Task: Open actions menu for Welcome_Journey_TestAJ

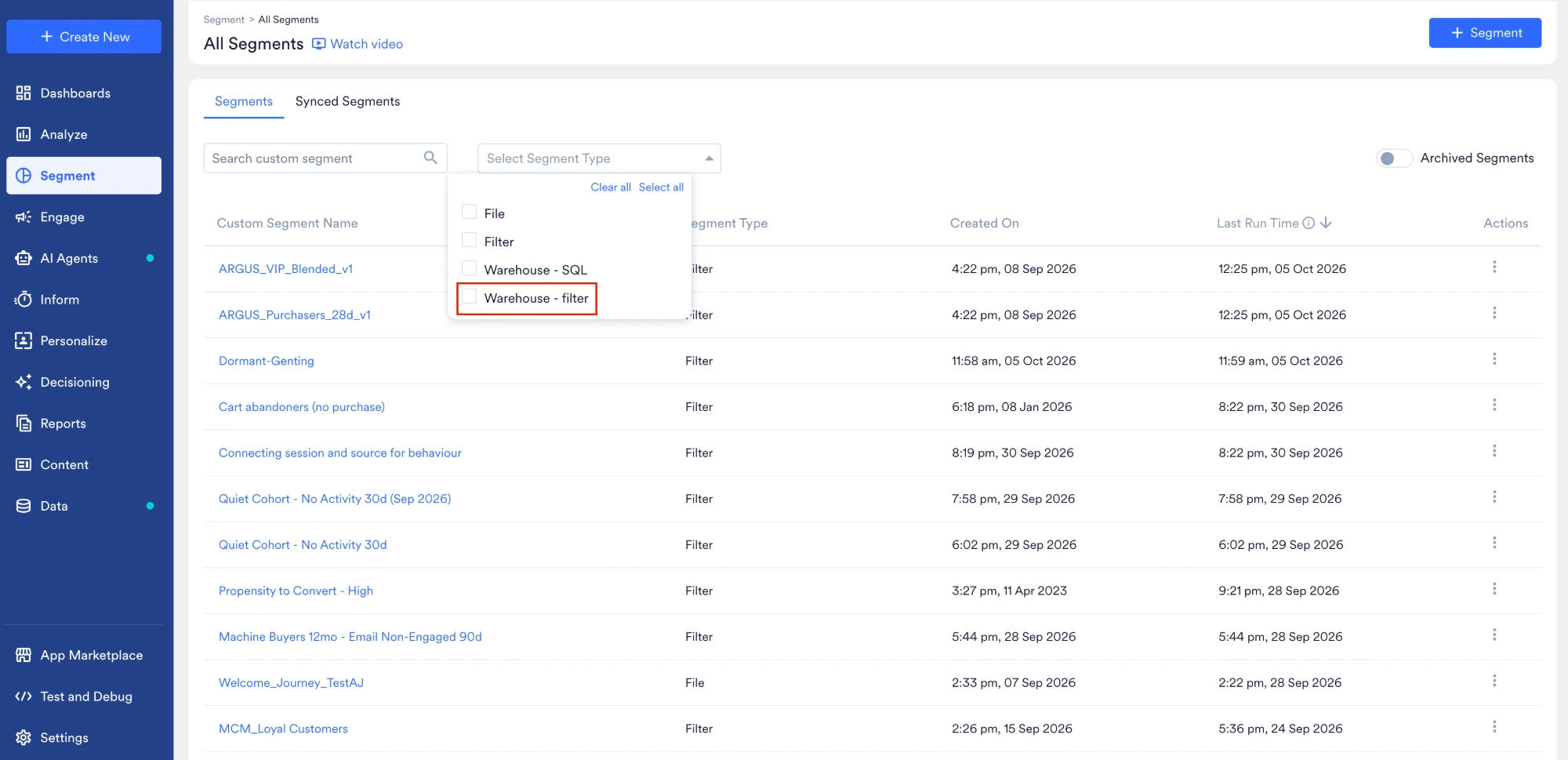Action: [x=1494, y=681]
